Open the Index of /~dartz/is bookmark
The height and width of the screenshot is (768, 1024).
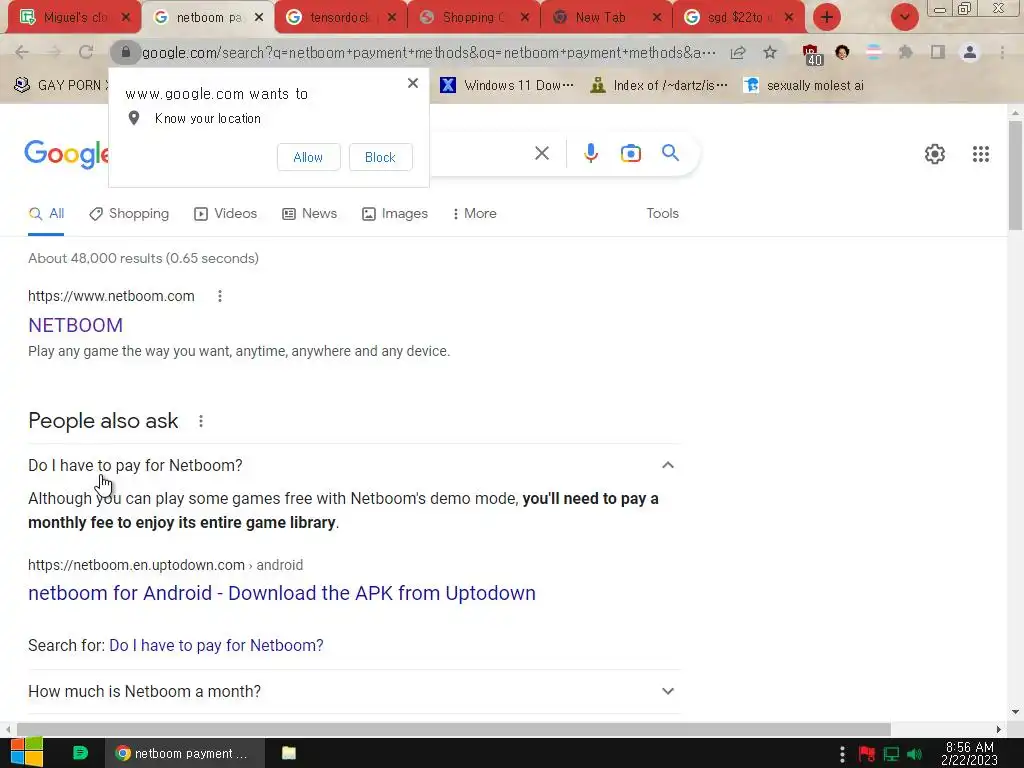point(659,86)
